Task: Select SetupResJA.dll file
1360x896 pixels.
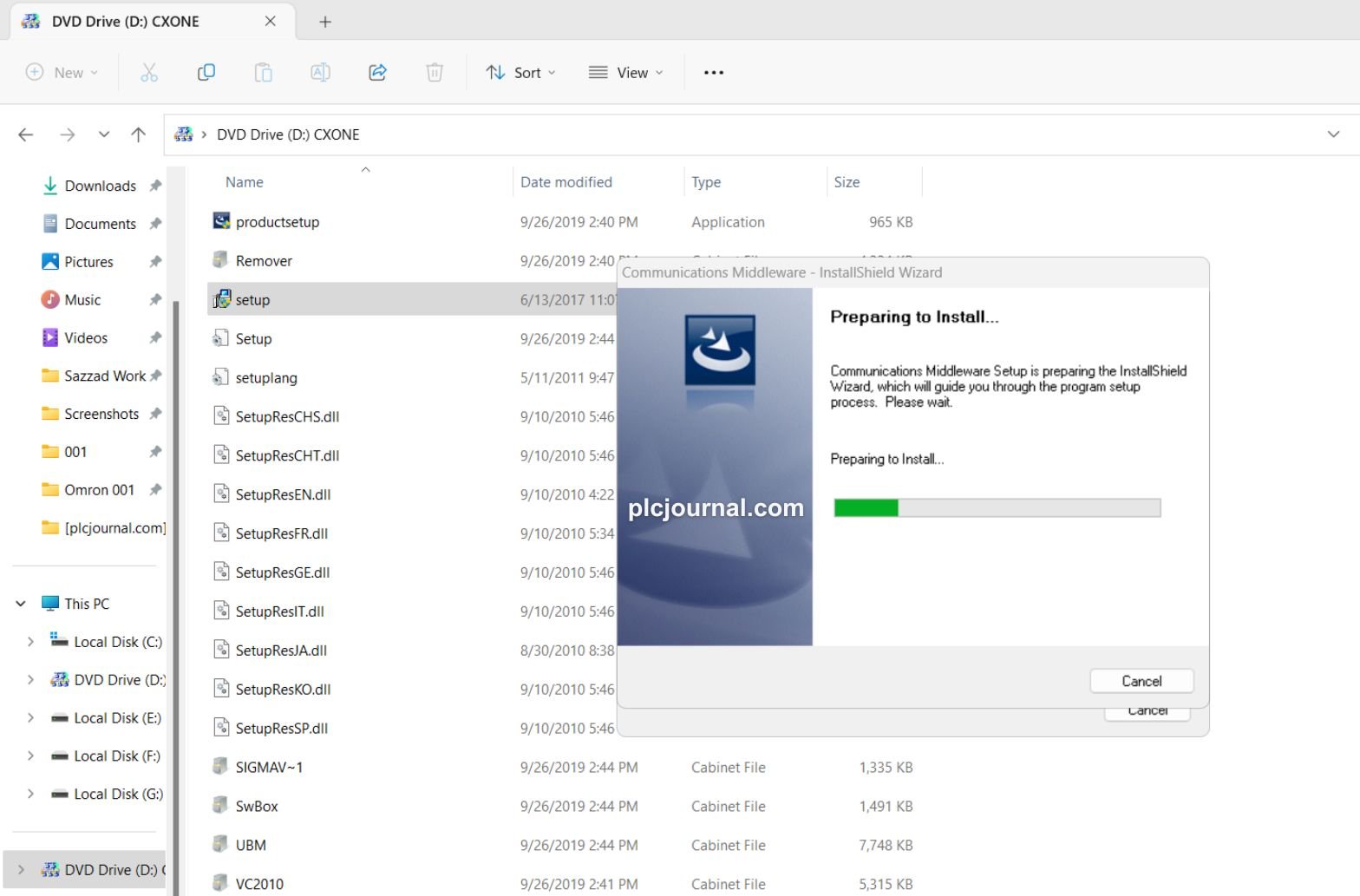Action: coord(281,651)
